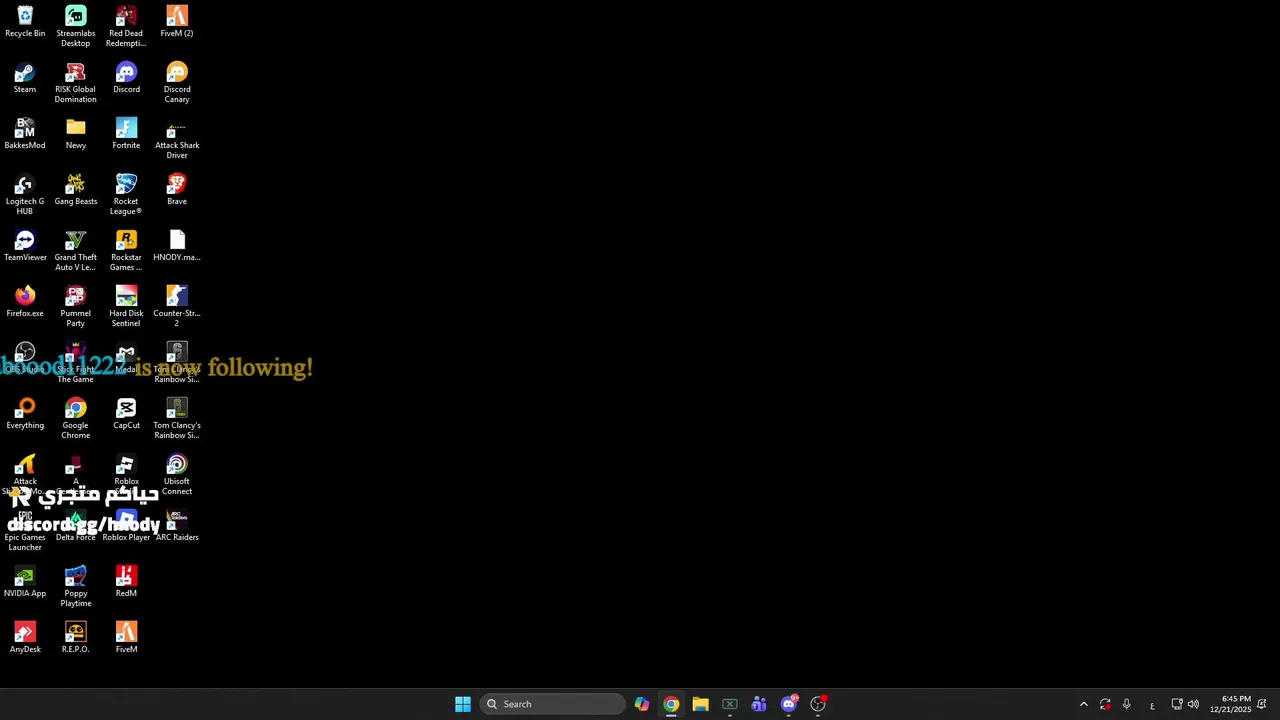
Task: Click the TeamViewer desktop shortcut
Action: click(25, 246)
